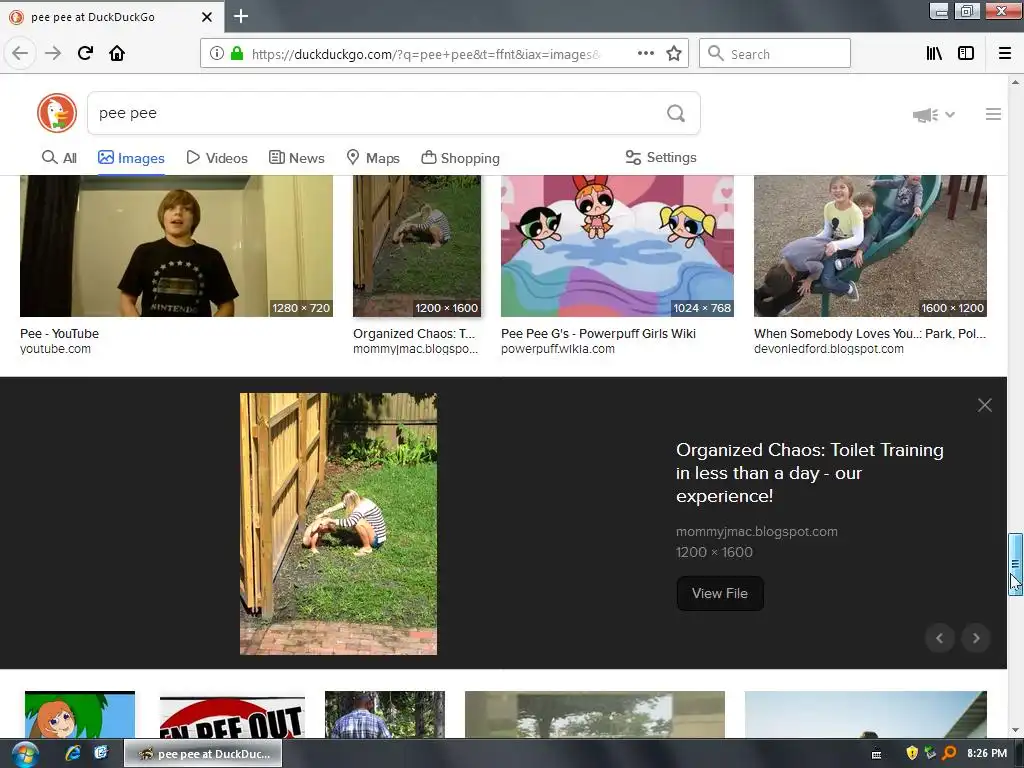Go back with the browser back arrow
Image resolution: width=1024 pixels, height=768 pixels.
tap(20, 53)
